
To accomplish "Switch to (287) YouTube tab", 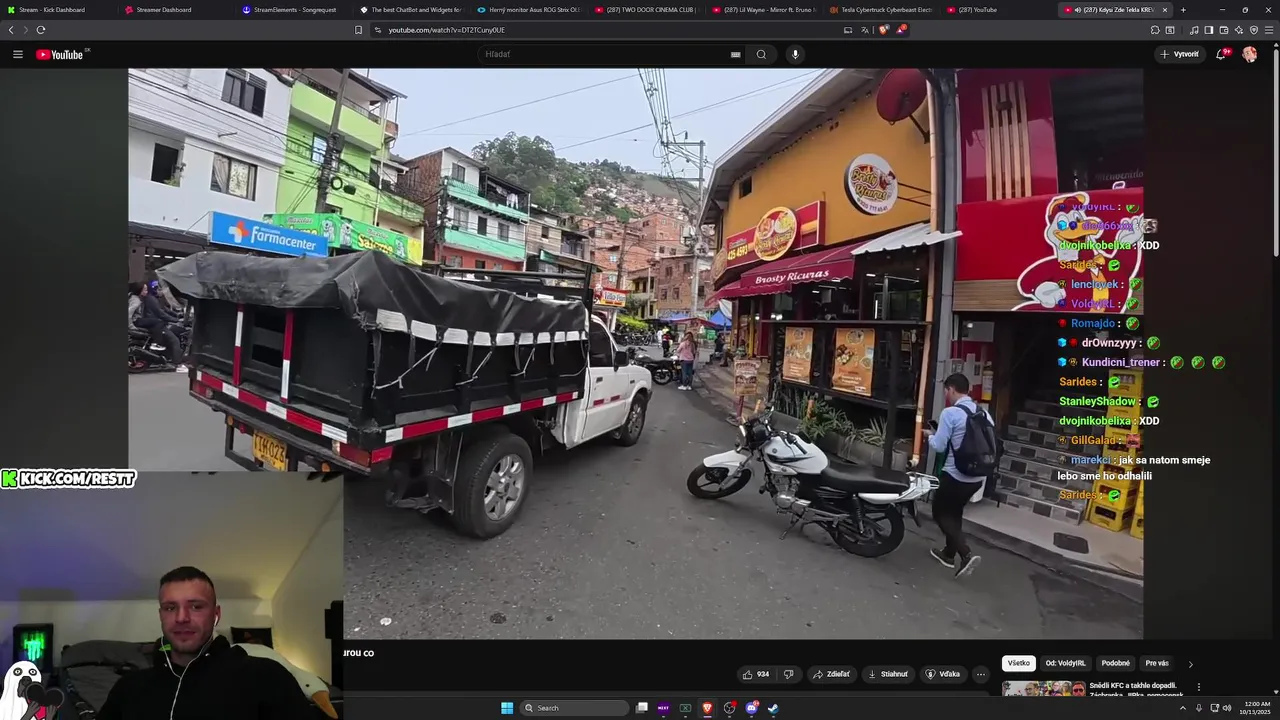I will pyautogui.click(x=1000, y=10).
